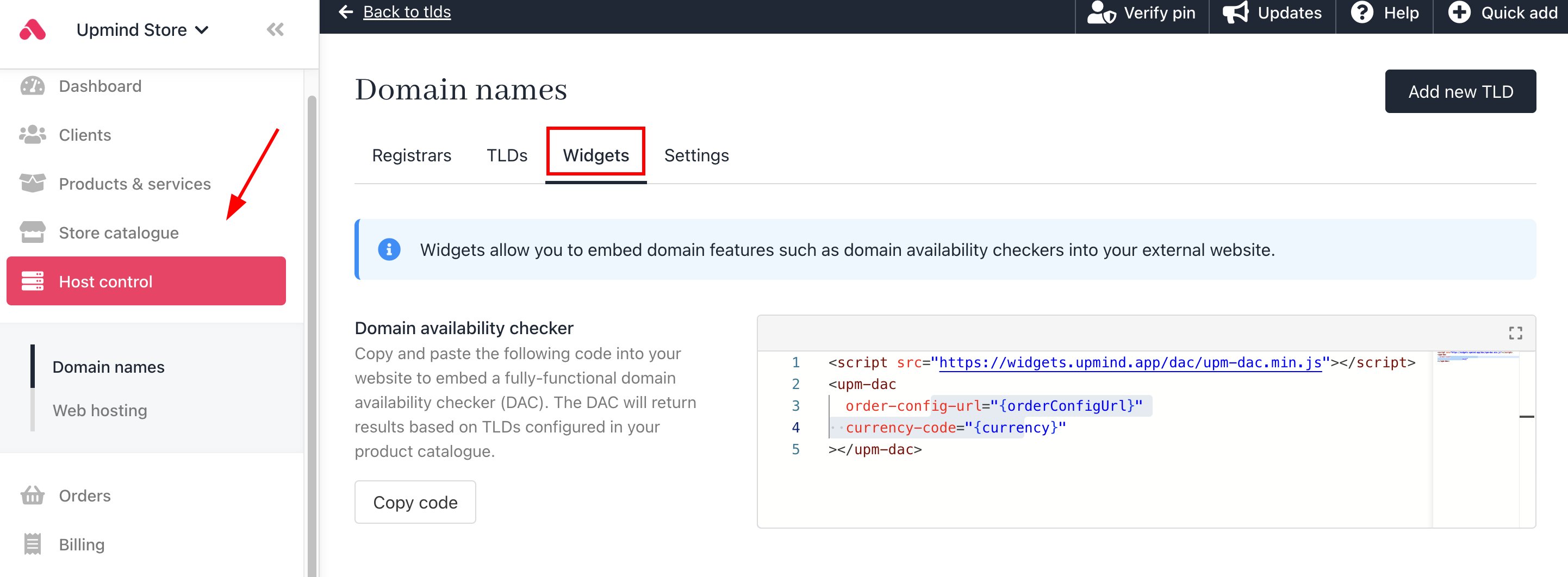Click the info icon in the banner
This screenshot has height=577, width=1568.
pos(389,249)
